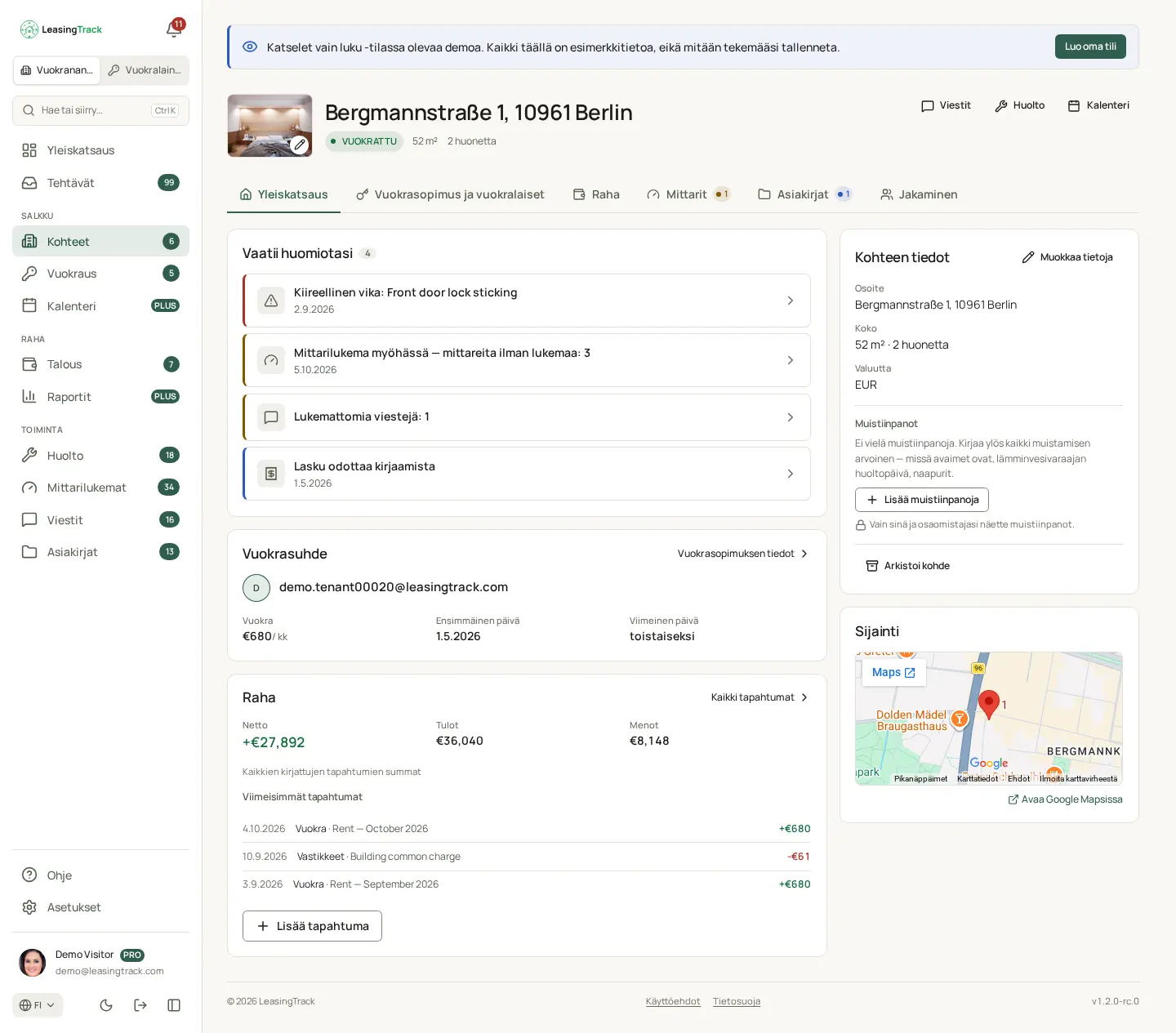Click the Luo oma tili button
The image size is (1176, 1033).
coord(1090,47)
